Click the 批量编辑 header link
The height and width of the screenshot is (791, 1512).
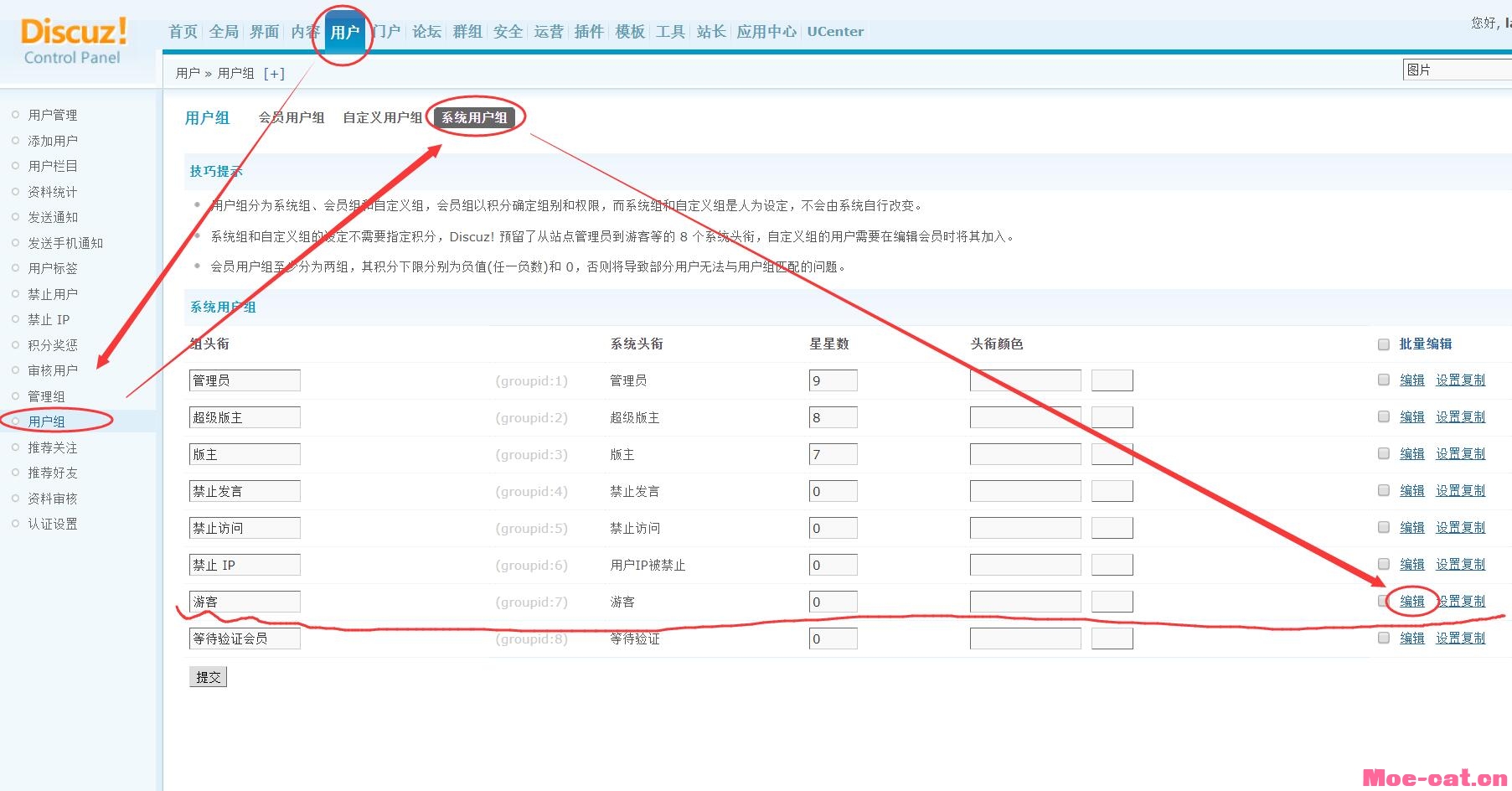pos(1426,344)
